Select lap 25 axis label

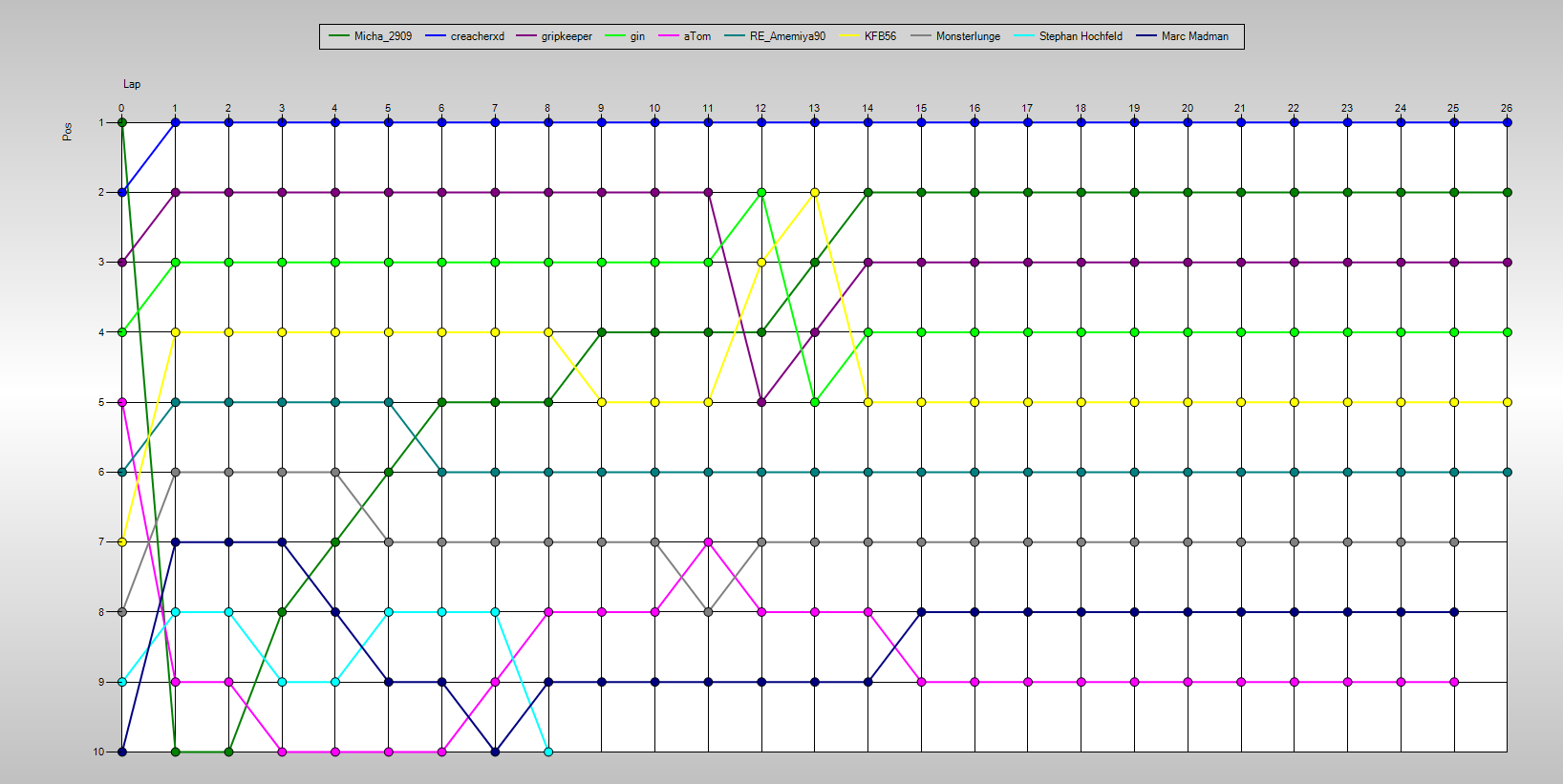[1453, 108]
